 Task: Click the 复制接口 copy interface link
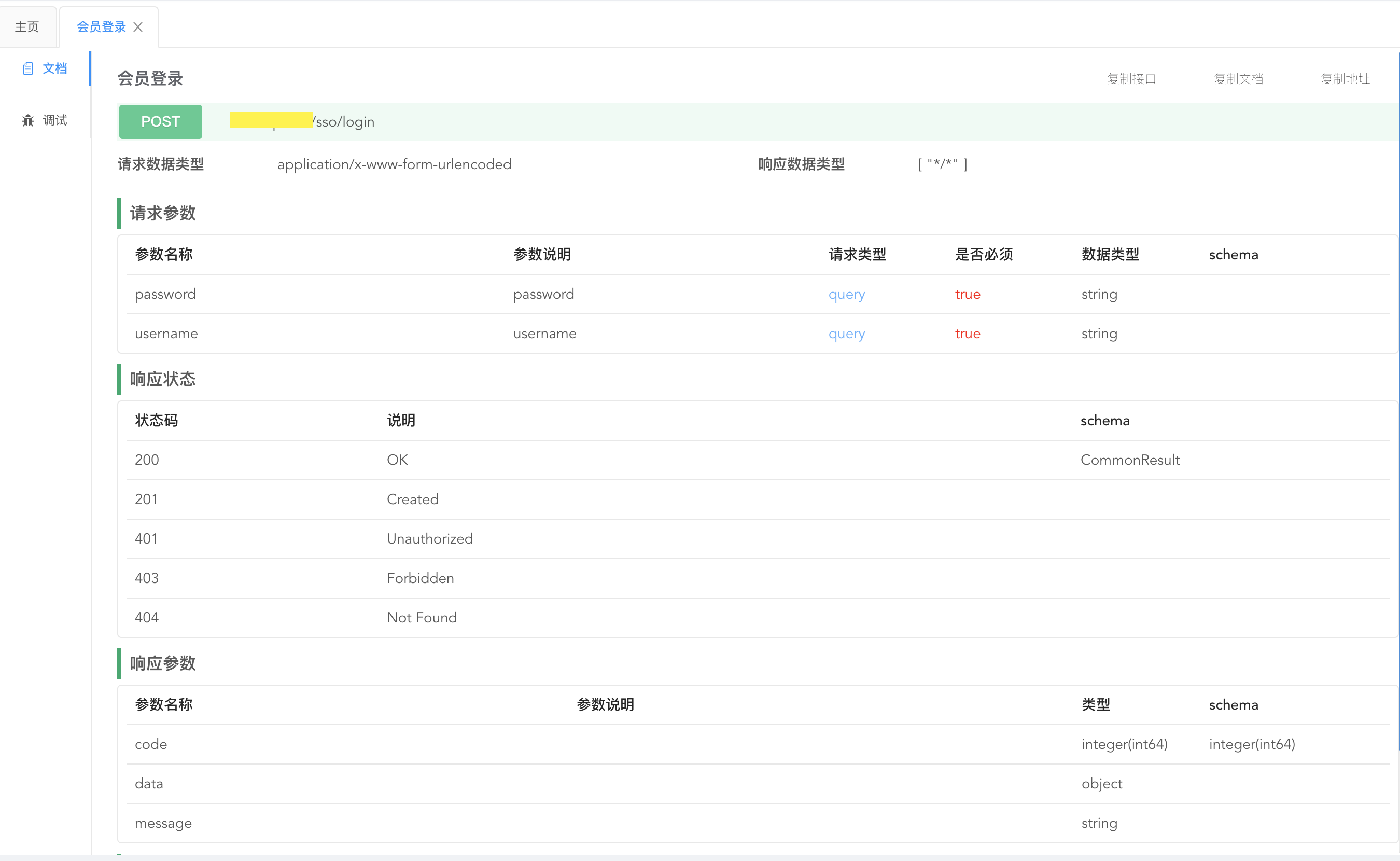[1131, 79]
